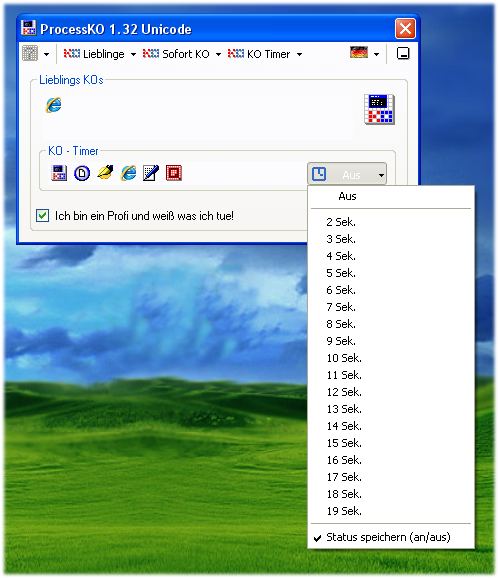The width and height of the screenshot is (498, 578).
Task: Open the KO Timer toolbar menu
Action: click(x=259, y=54)
